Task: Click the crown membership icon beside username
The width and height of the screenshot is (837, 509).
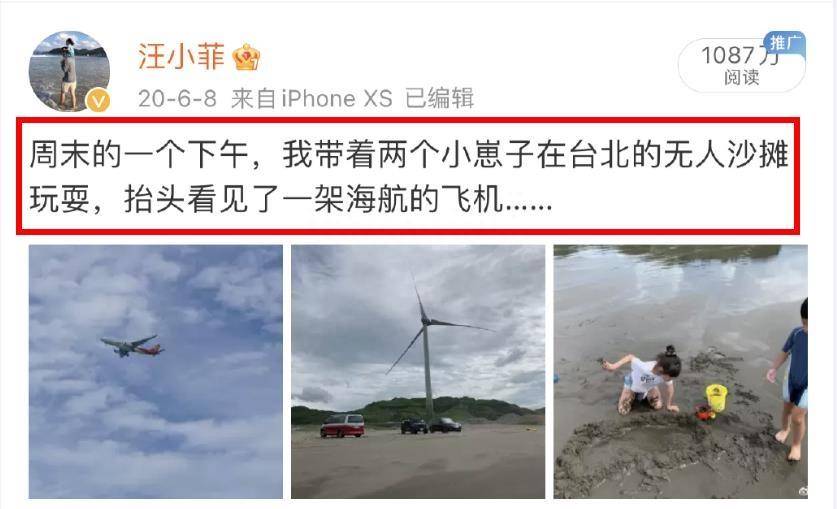Action: pyautogui.click(x=246, y=57)
